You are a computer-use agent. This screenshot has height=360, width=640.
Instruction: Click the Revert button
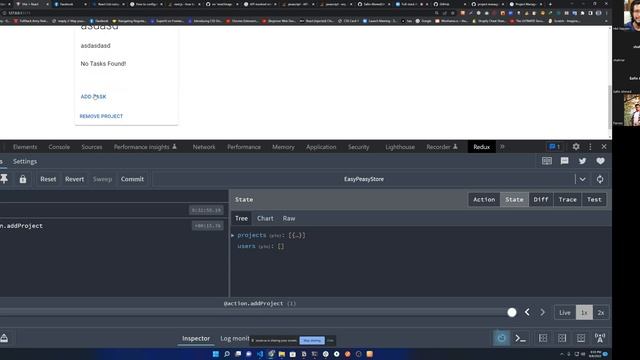coord(74,179)
